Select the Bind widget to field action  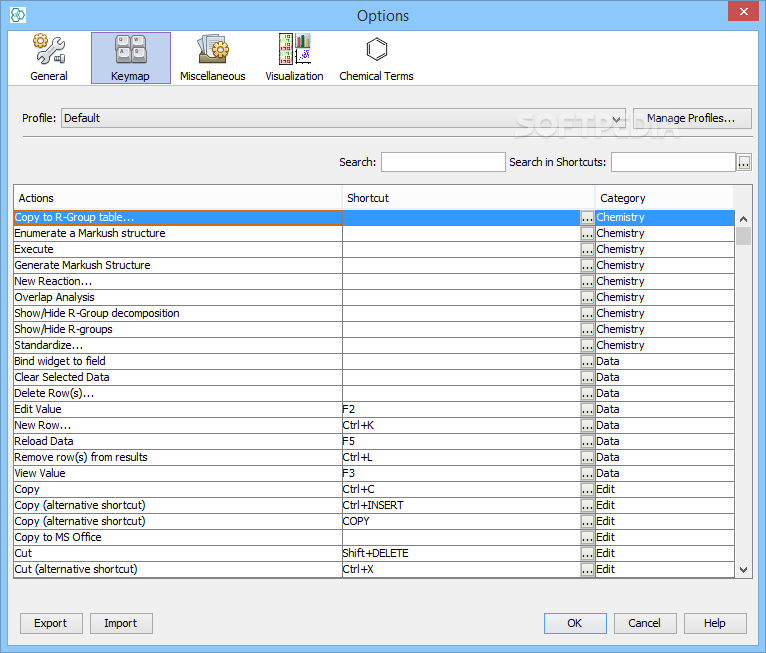[x=178, y=361]
